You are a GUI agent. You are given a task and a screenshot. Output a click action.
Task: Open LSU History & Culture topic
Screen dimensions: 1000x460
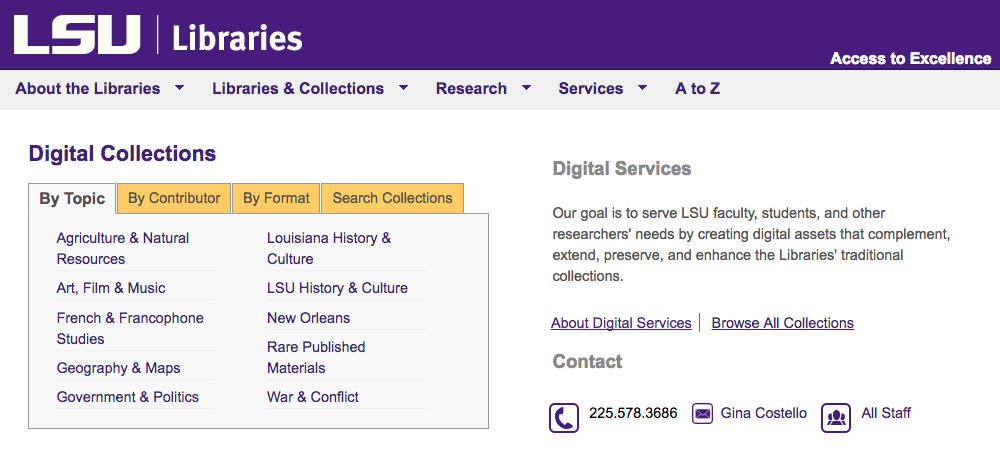click(337, 288)
